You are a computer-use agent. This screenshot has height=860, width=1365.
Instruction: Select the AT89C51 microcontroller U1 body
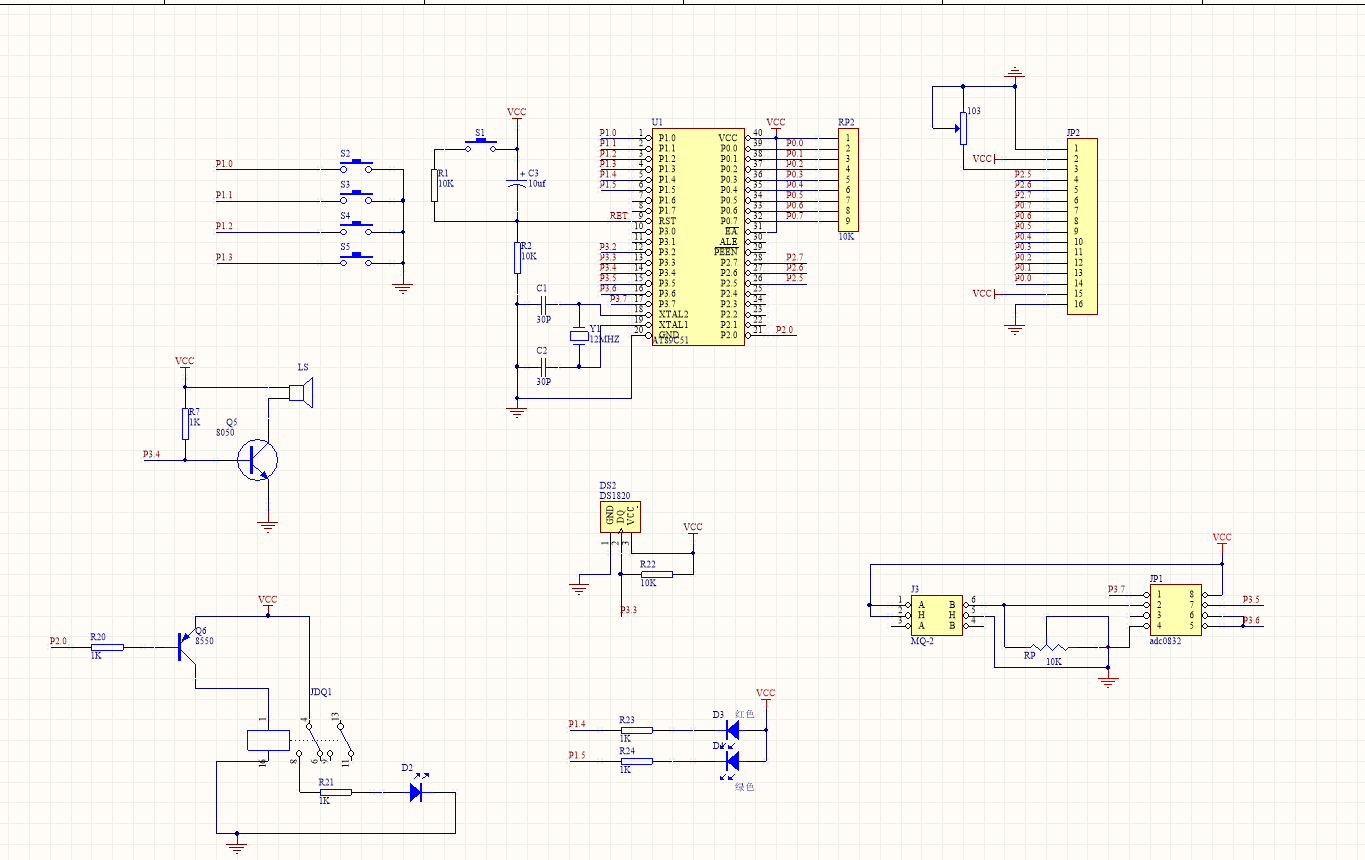[x=699, y=236]
